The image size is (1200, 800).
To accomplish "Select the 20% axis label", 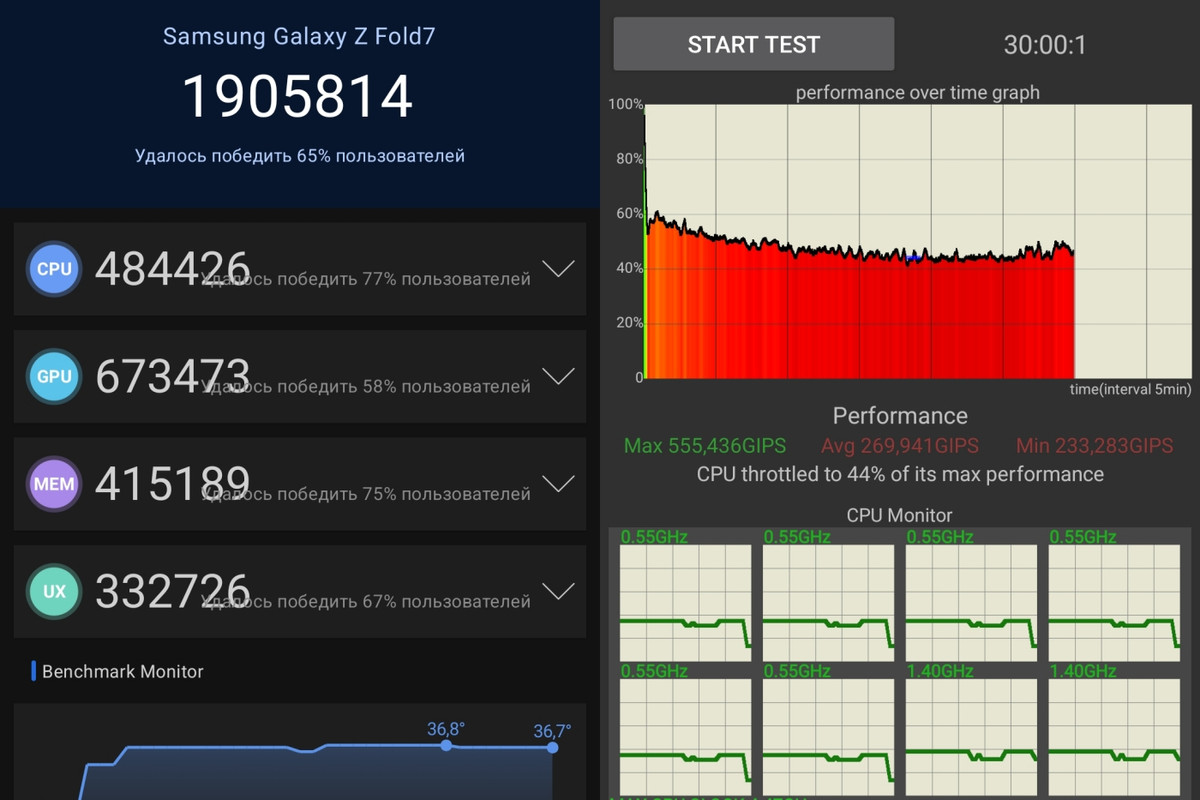I will tap(630, 323).
